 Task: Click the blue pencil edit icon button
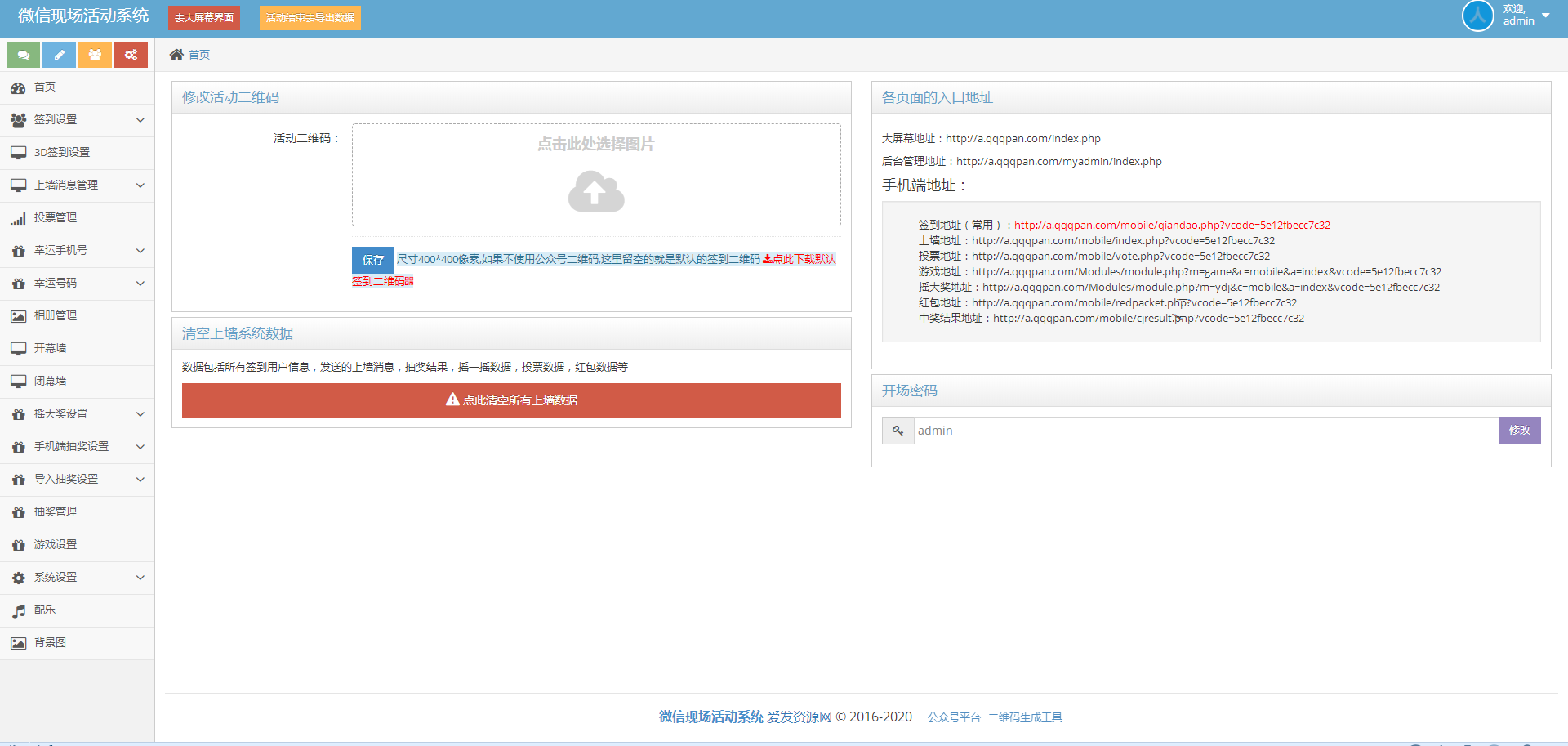(59, 55)
